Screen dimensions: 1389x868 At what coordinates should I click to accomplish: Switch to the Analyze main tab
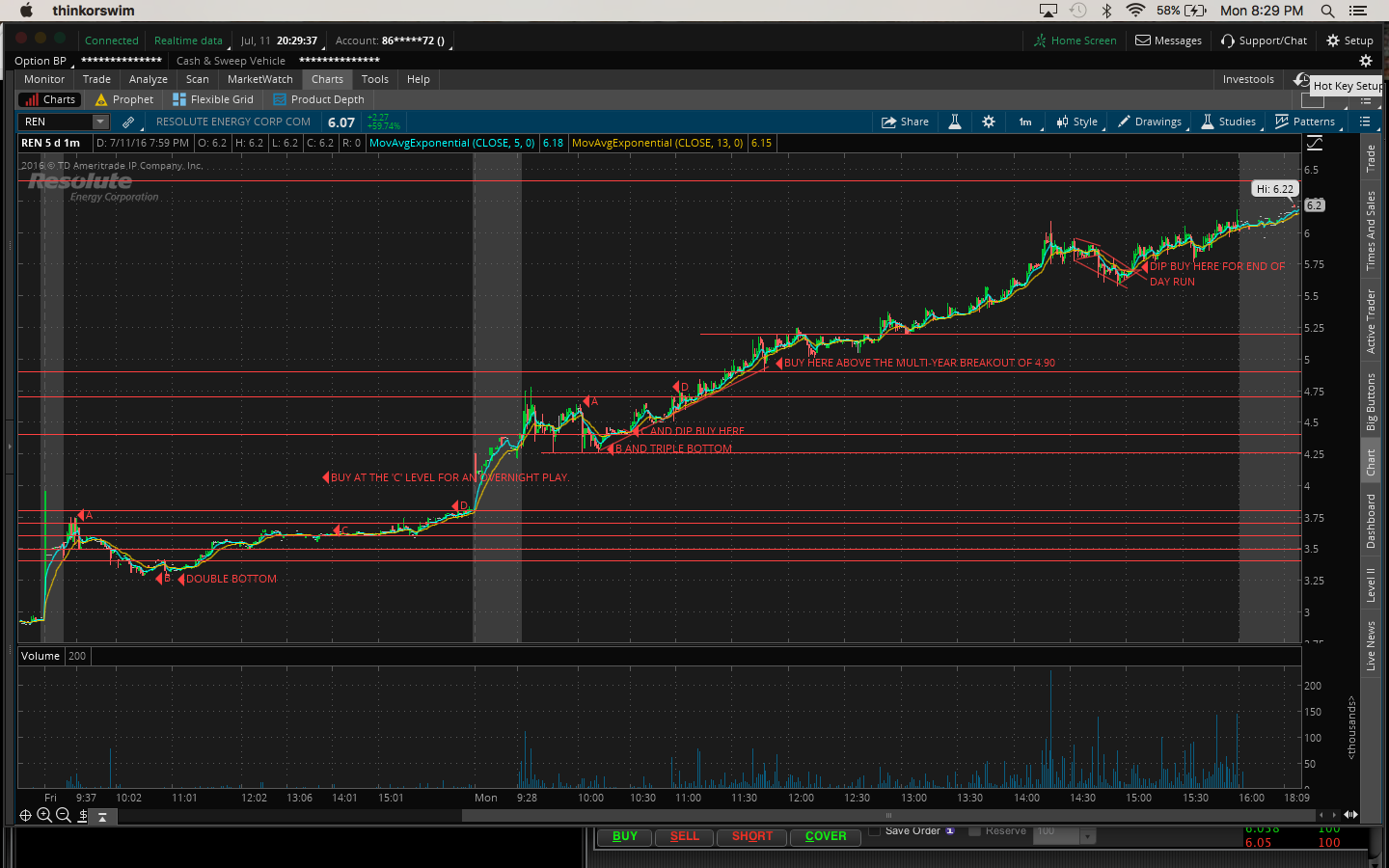(x=149, y=79)
